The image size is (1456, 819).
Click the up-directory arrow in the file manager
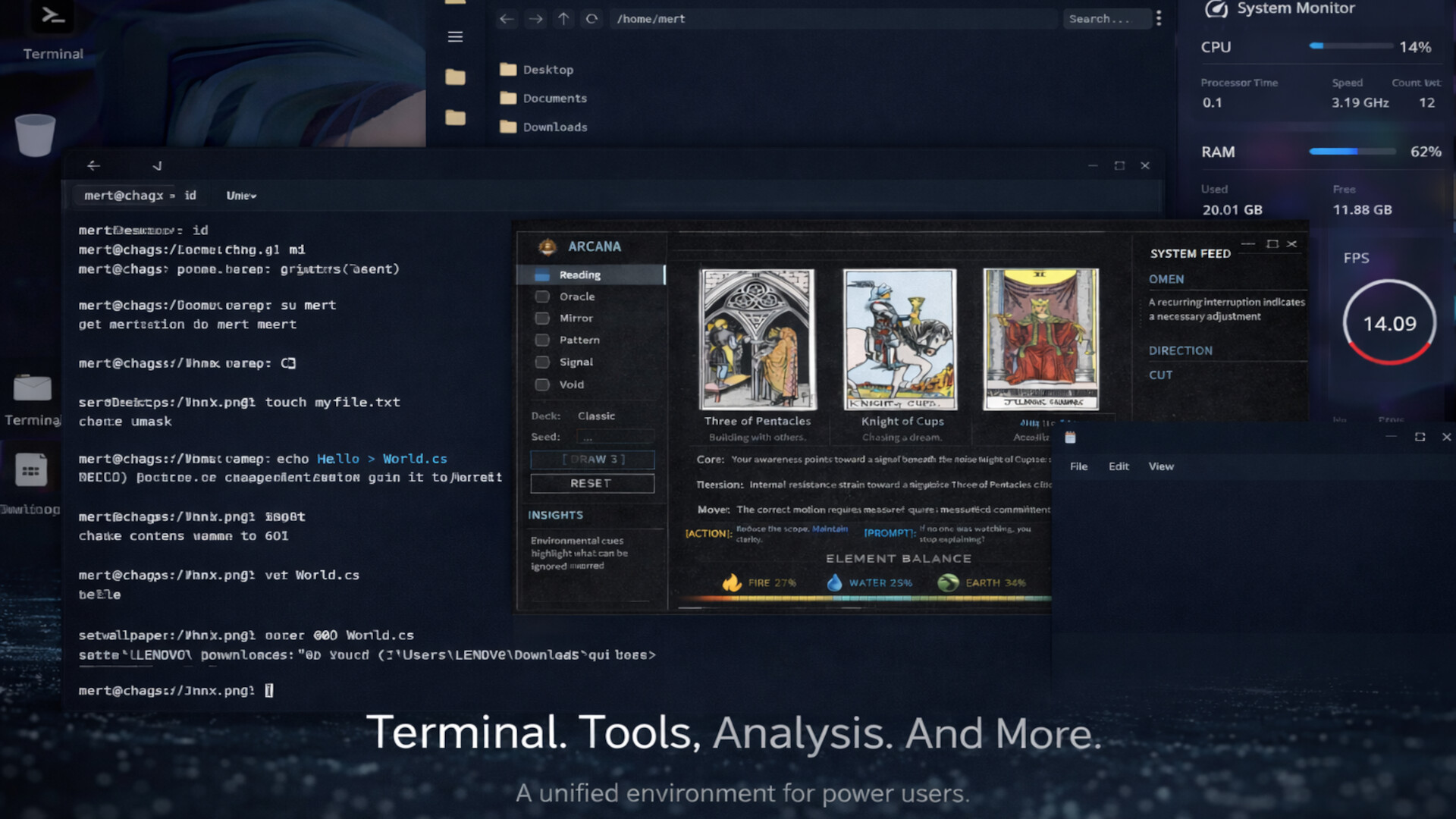point(563,19)
